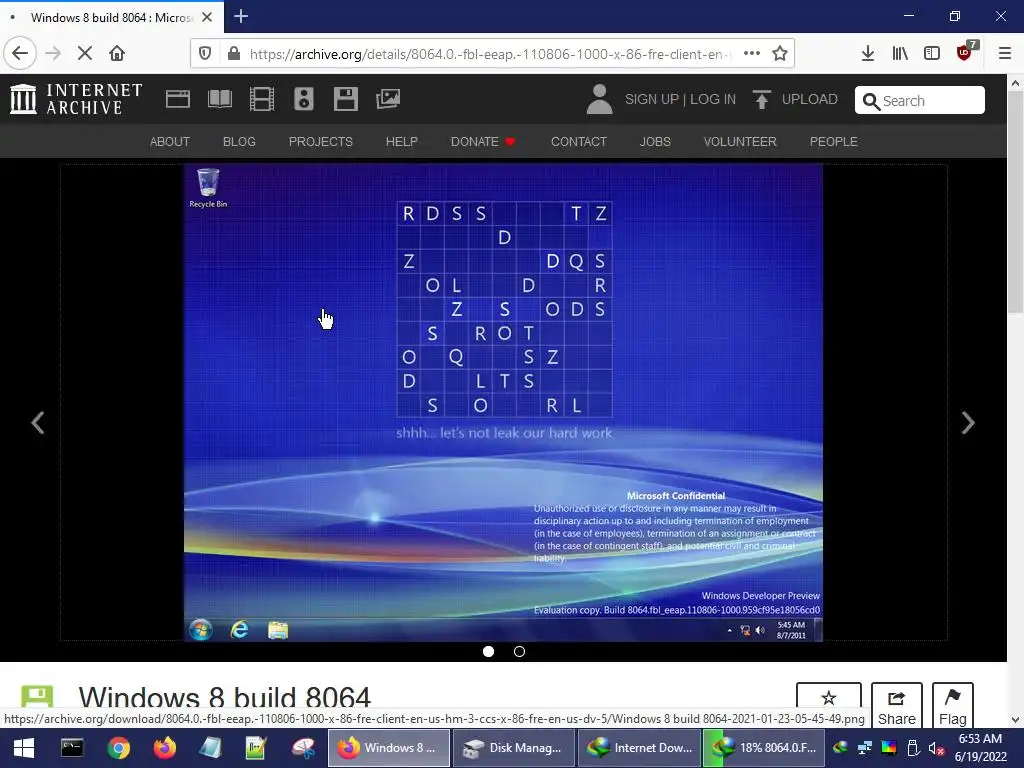The width and height of the screenshot is (1024, 768).
Task: Open the 18% download progress taskbar item
Action: pos(765,748)
